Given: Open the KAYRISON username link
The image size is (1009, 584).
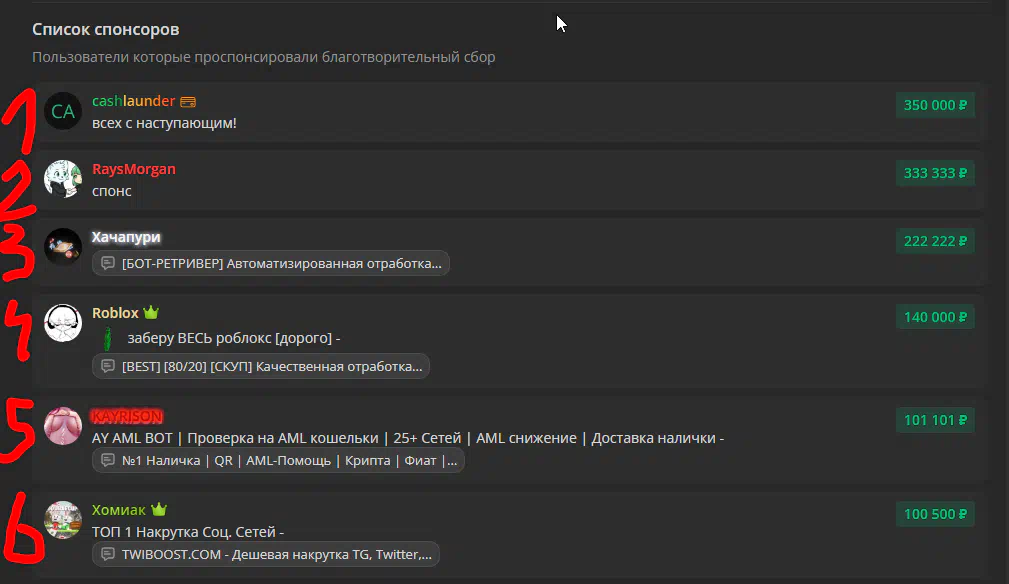Looking at the screenshot, I should (127, 416).
